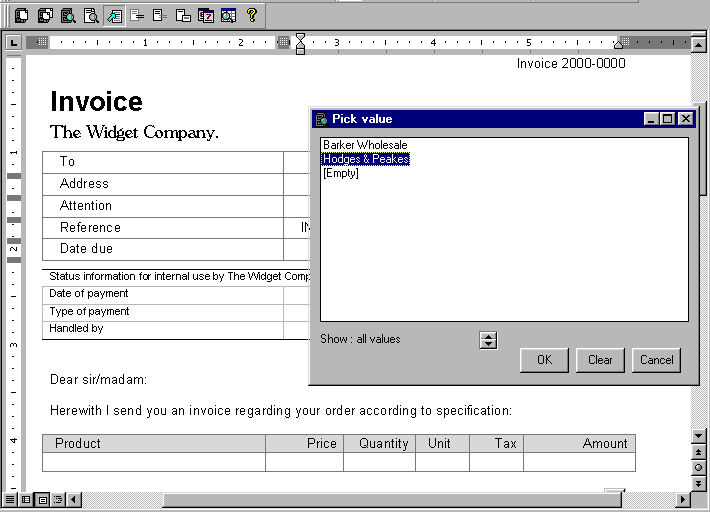The image size is (710, 512).
Task: Click horizontal scrollbar left arrow
Action: 74,500
